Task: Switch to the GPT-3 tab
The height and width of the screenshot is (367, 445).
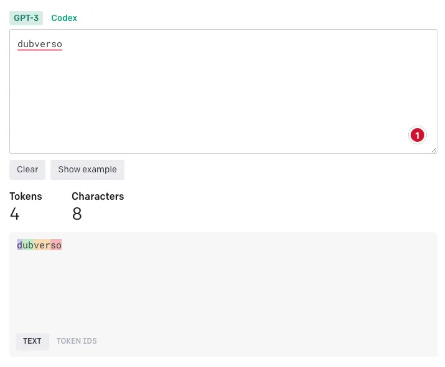Action: click(26, 18)
